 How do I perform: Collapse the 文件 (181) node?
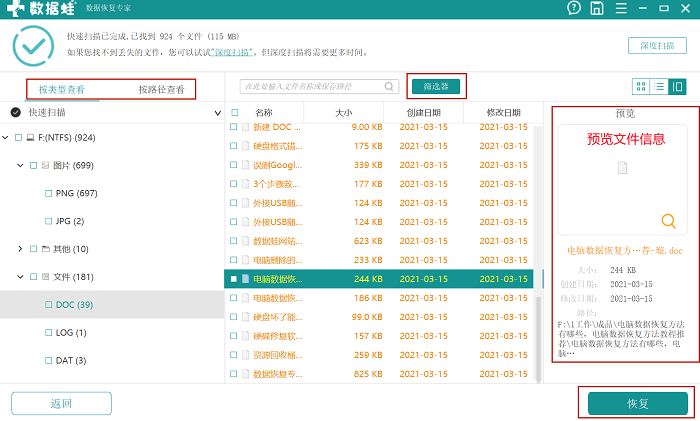[x=20, y=277]
